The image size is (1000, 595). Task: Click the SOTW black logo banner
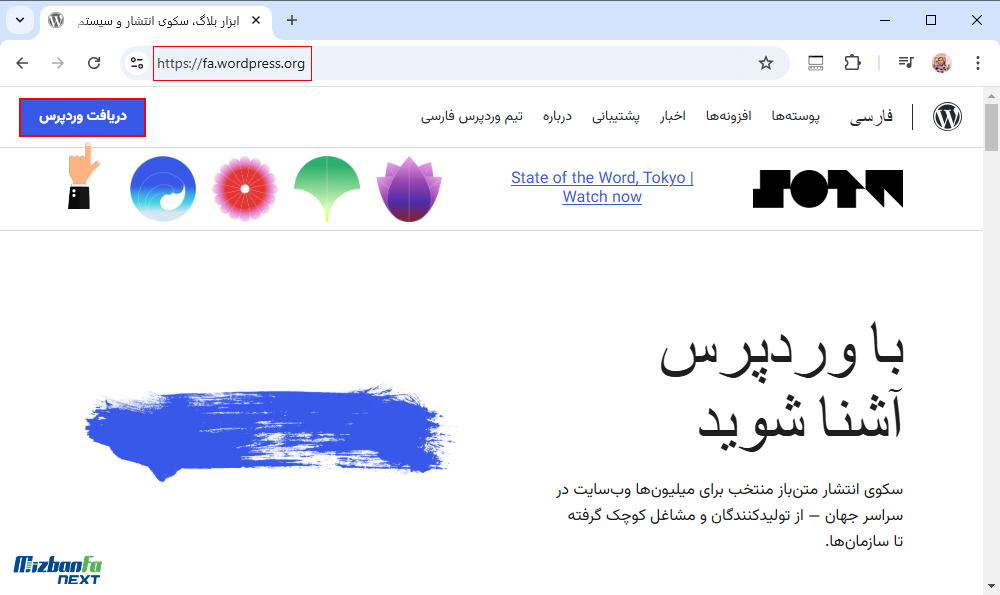(x=828, y=189)
